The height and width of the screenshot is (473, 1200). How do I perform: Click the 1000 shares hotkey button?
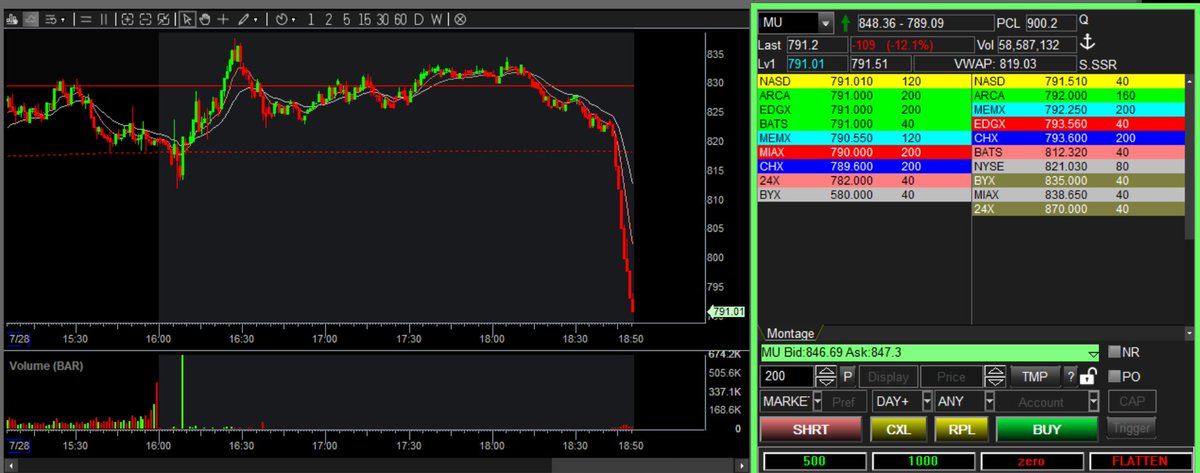point(922,461)
